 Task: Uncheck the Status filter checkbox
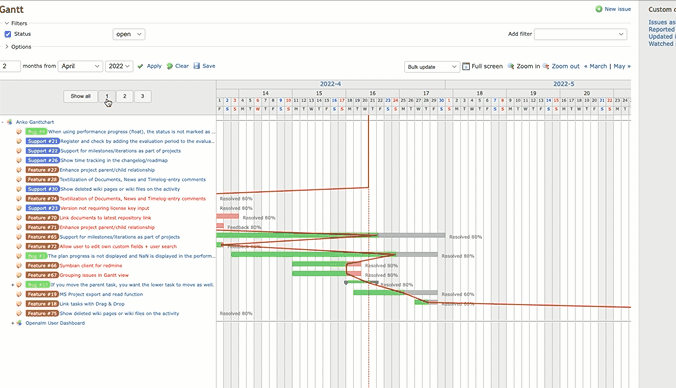[x=8, y=34]
